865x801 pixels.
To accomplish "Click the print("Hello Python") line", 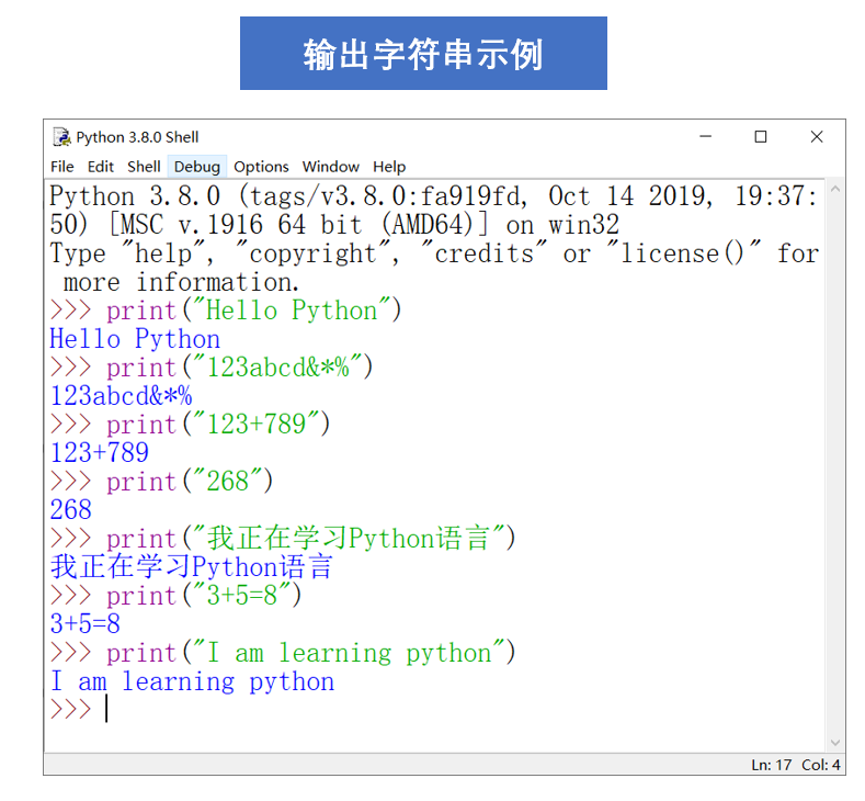I will 226,310.
